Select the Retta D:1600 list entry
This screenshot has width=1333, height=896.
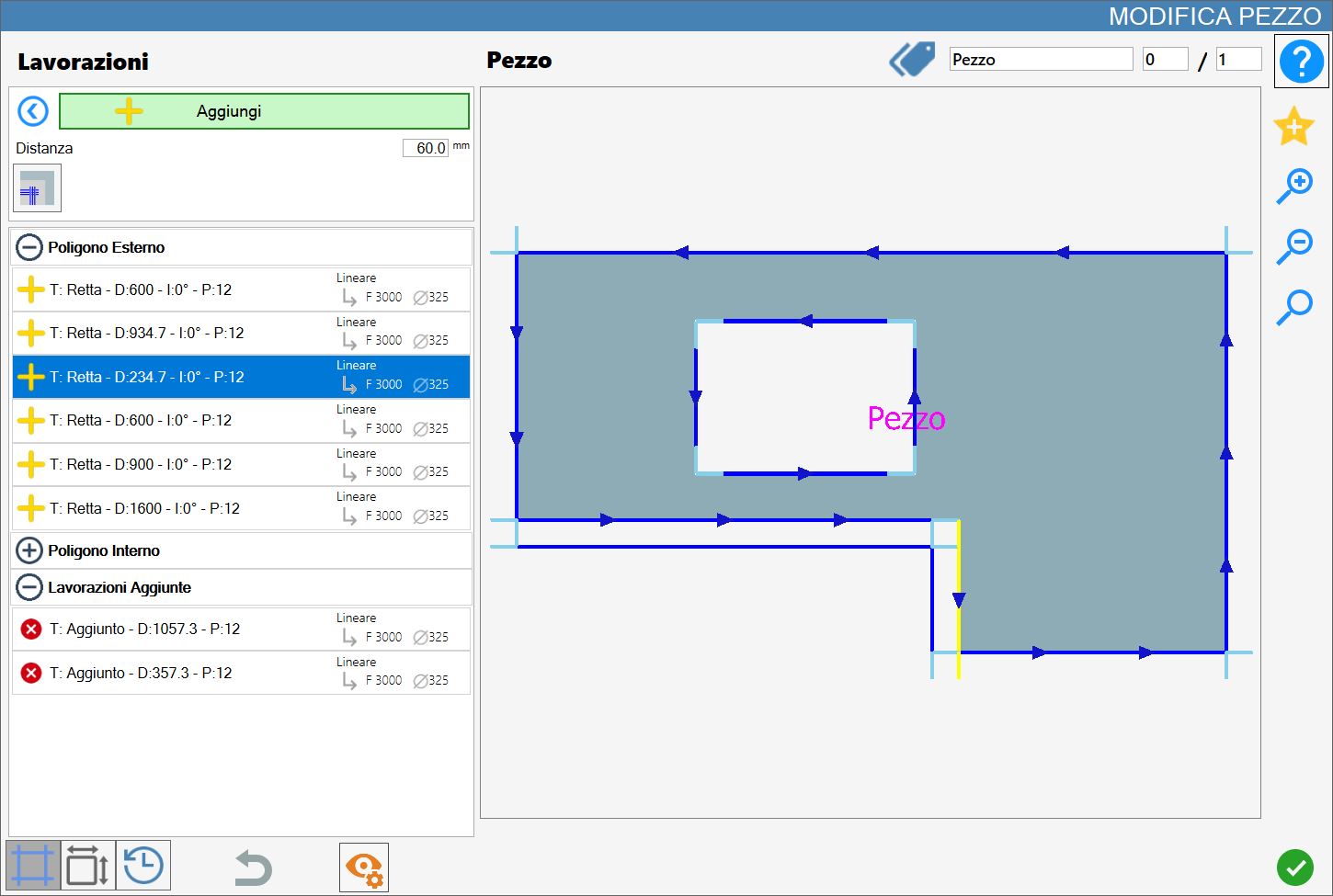click(241, 508)
